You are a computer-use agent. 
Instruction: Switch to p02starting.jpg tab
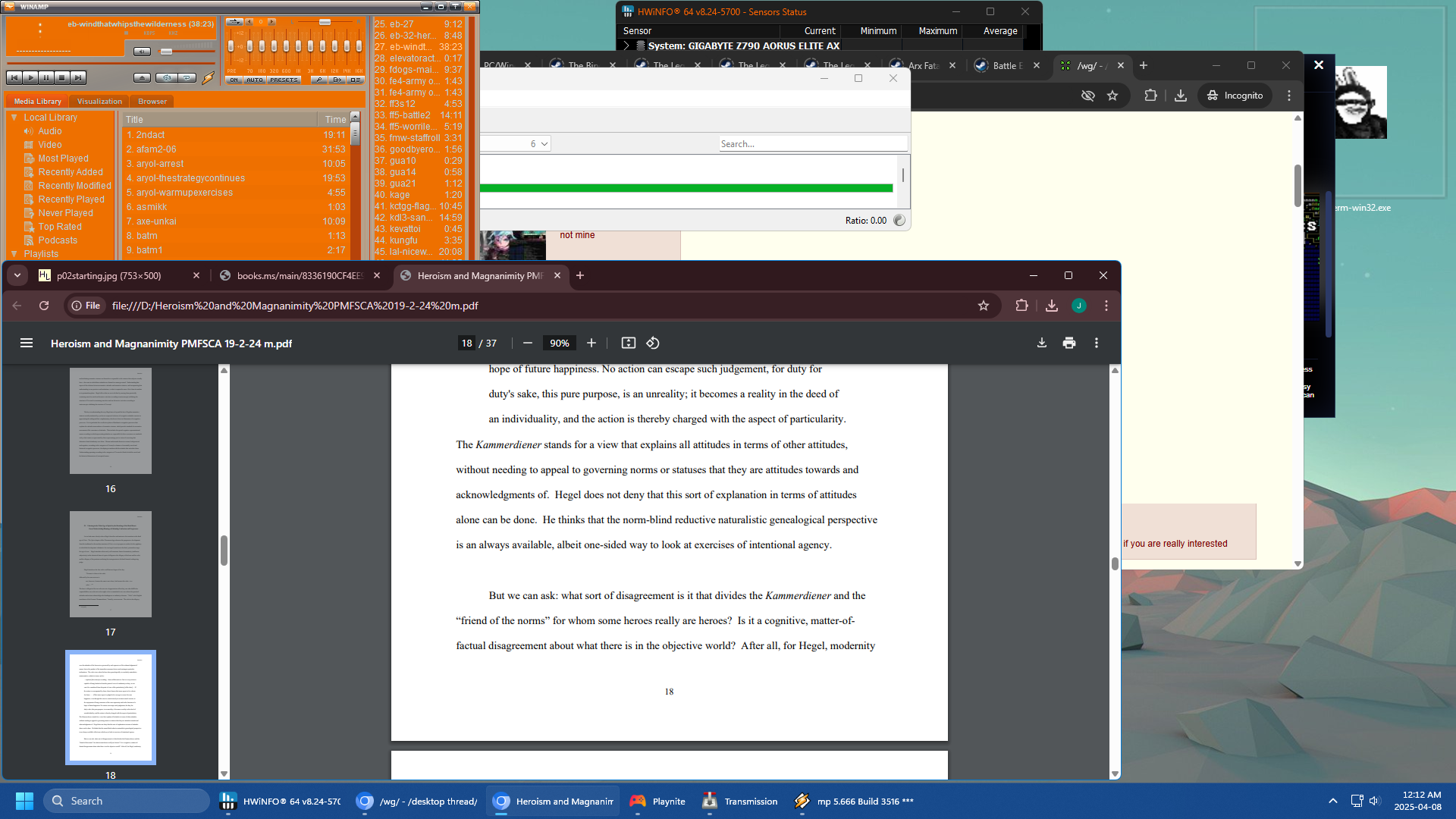point(119,276)
